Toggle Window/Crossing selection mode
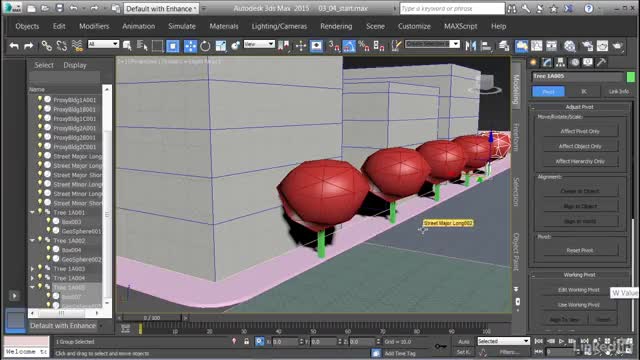This screenshot has height=360, width=640. [173, 46]
